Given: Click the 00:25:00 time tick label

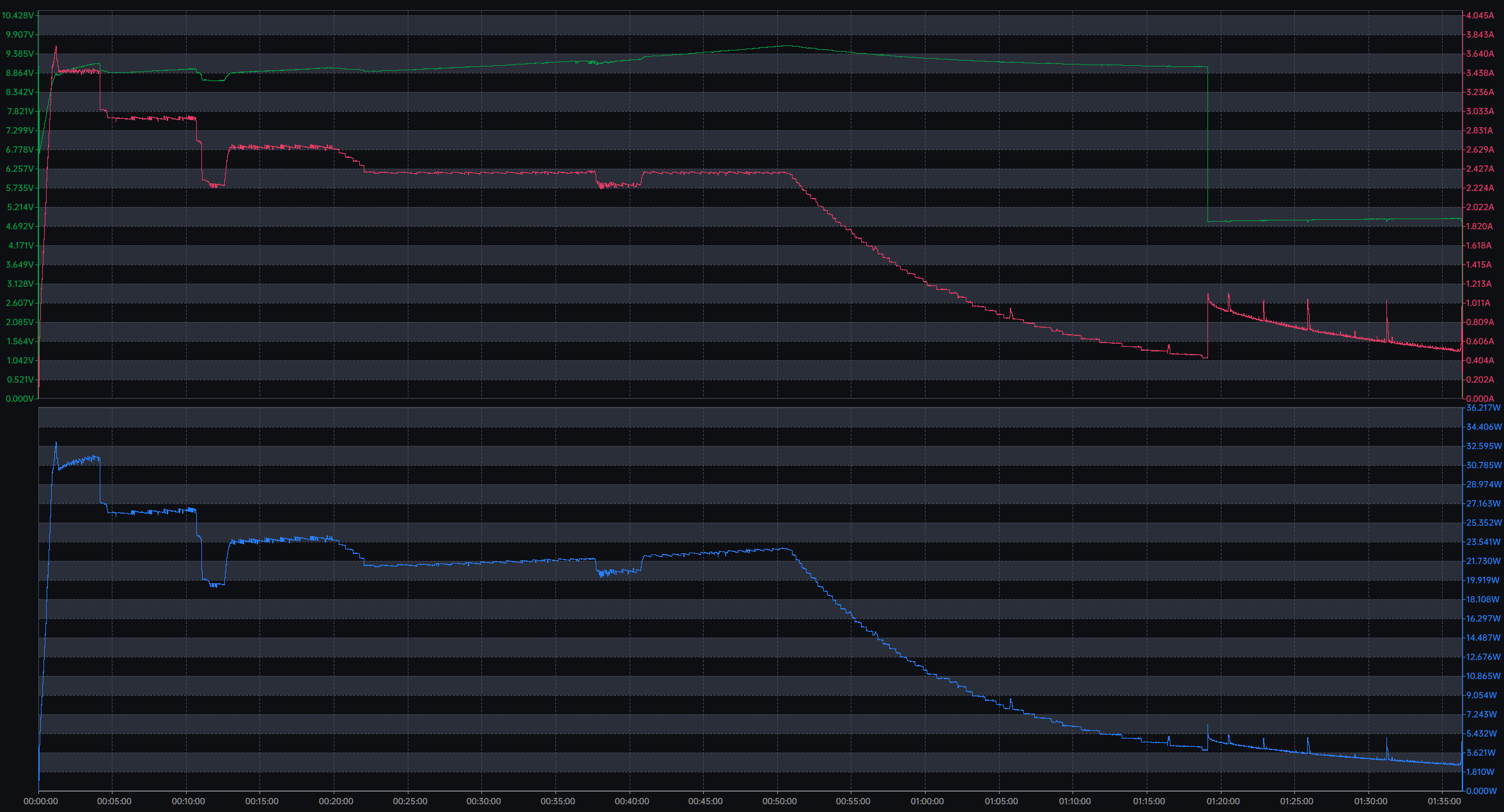Looking at the screenshot, I should tap(410, 801).
